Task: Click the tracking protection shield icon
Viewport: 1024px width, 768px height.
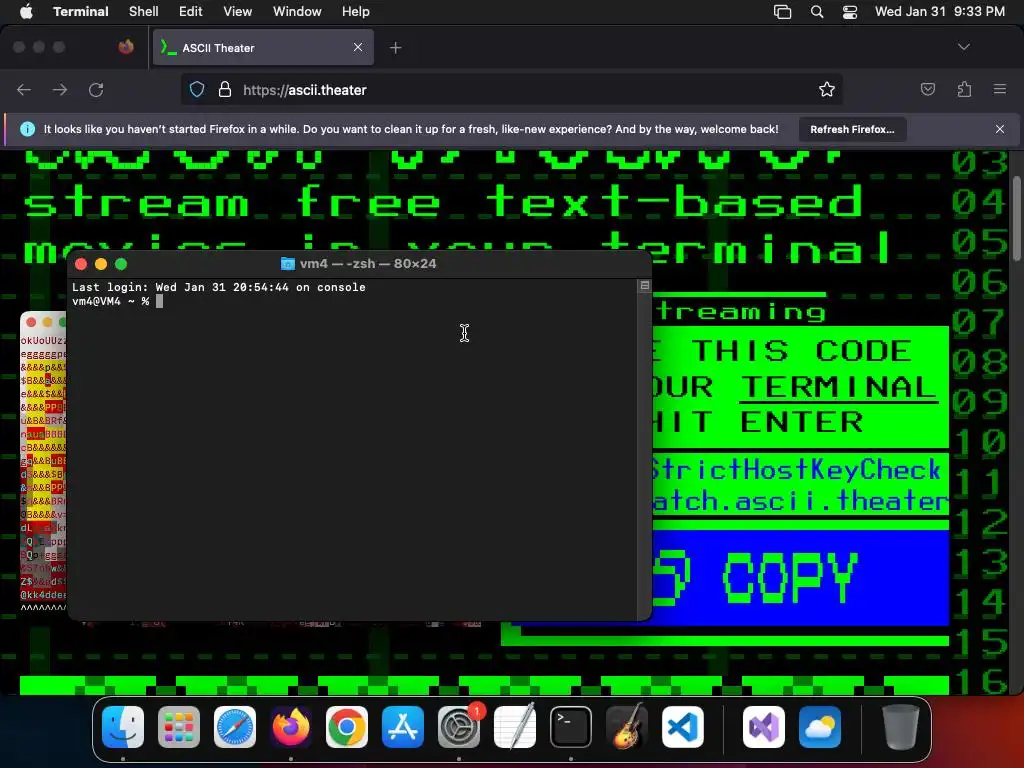Action: (x=197, y=89)
